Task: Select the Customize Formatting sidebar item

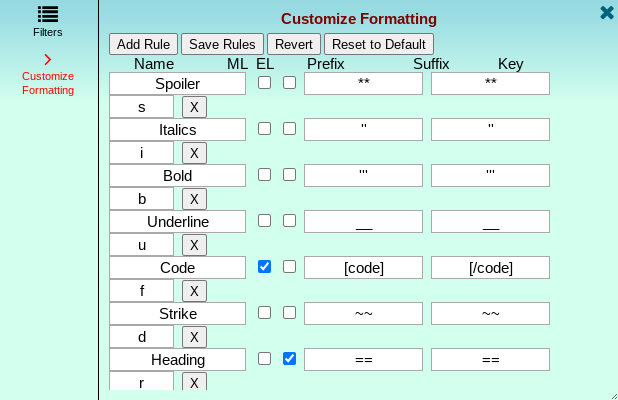Action: 48,83
